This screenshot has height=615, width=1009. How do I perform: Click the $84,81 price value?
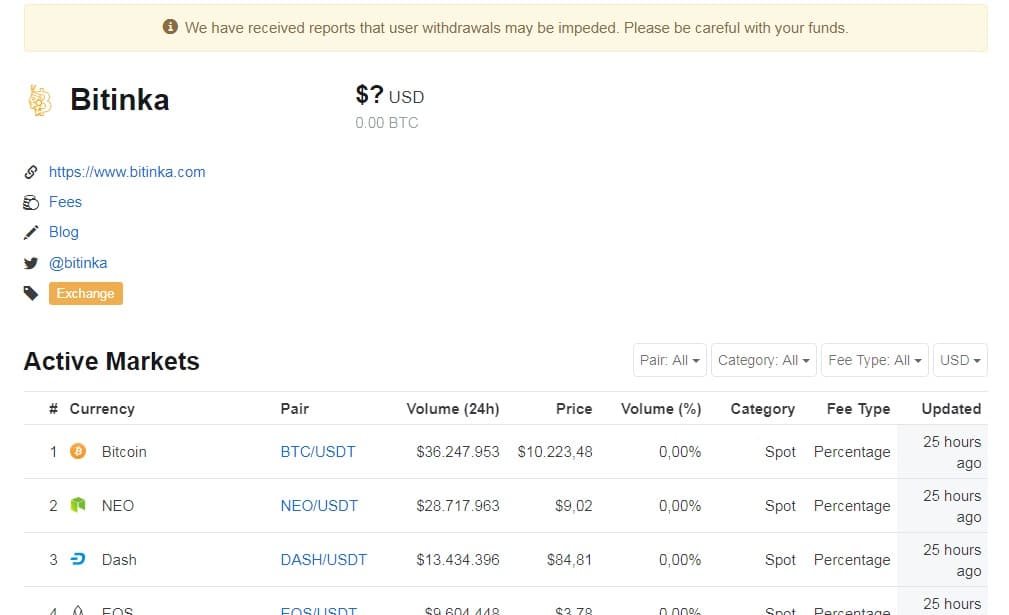pos(569,560)
